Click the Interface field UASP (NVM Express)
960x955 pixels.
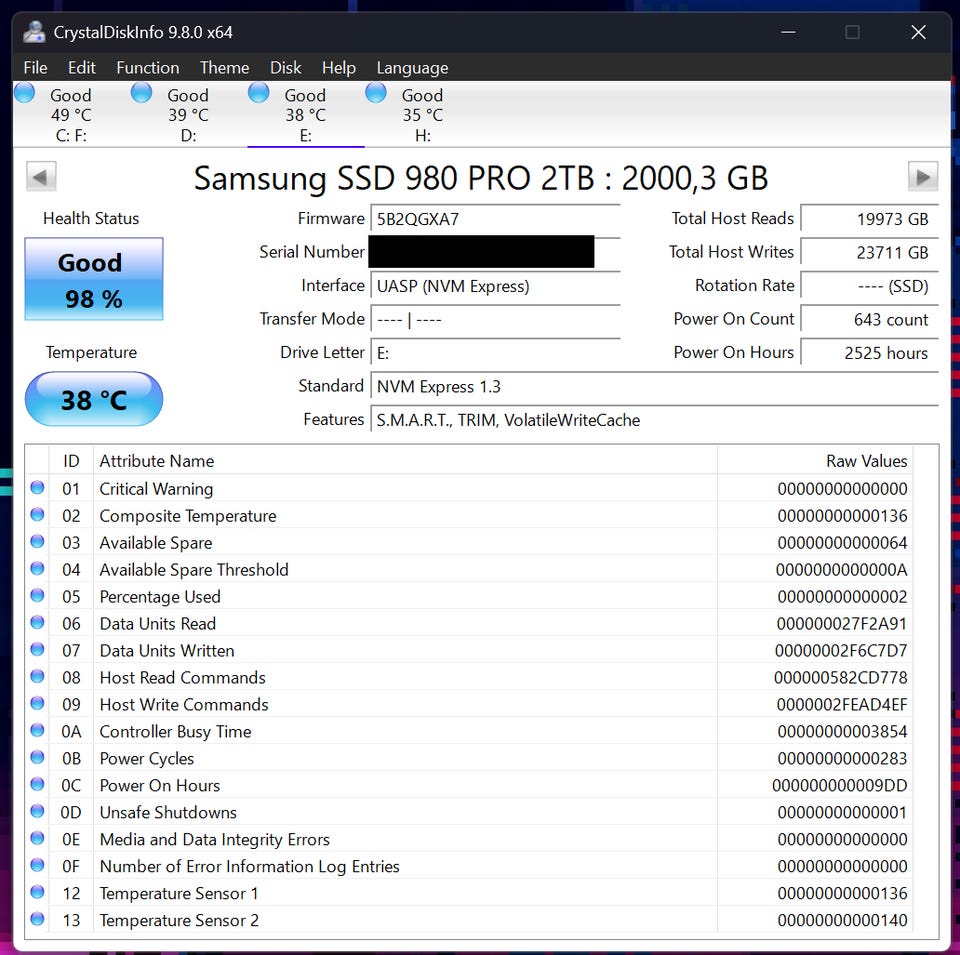(495, 286)
